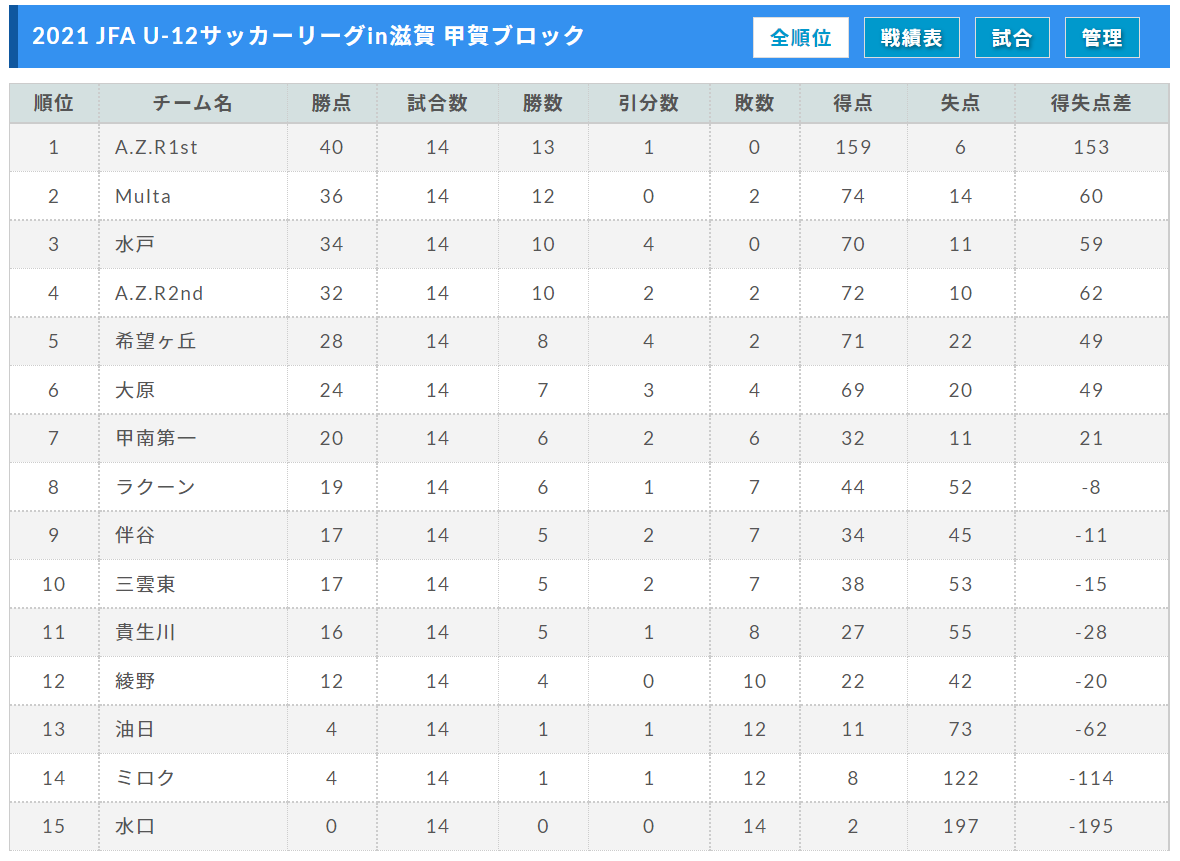Select the 勝点 column header

[332, 103]
